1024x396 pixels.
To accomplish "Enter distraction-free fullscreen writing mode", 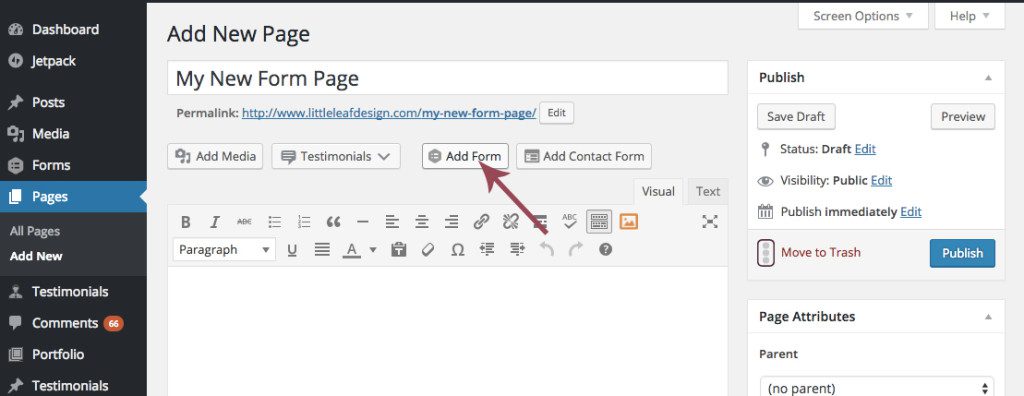I will tap(710, 222).
